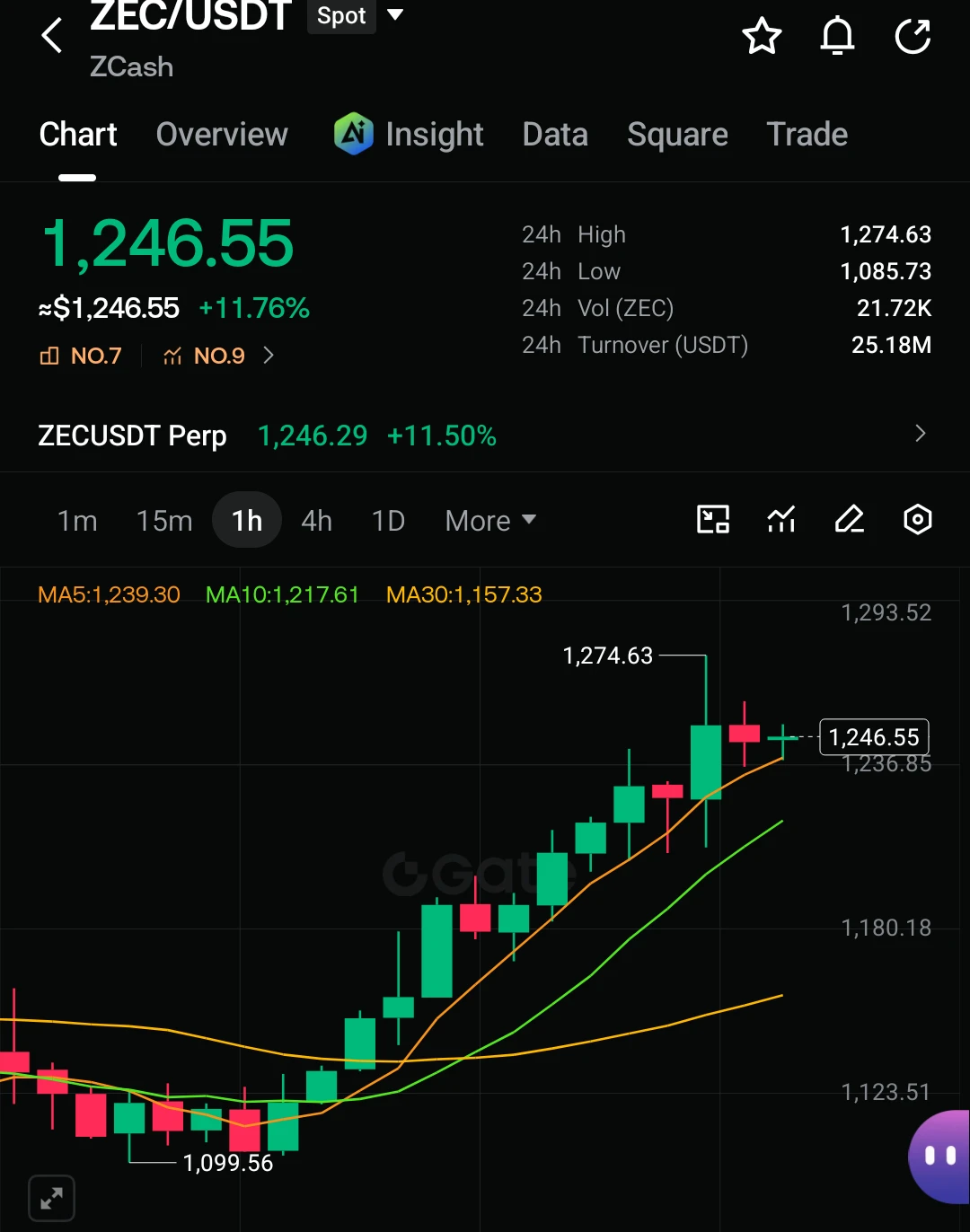Viewport: 970px width, 1232px height.
Task: Tap the 1,274.63 high marker label
Action: pos(608,656)
